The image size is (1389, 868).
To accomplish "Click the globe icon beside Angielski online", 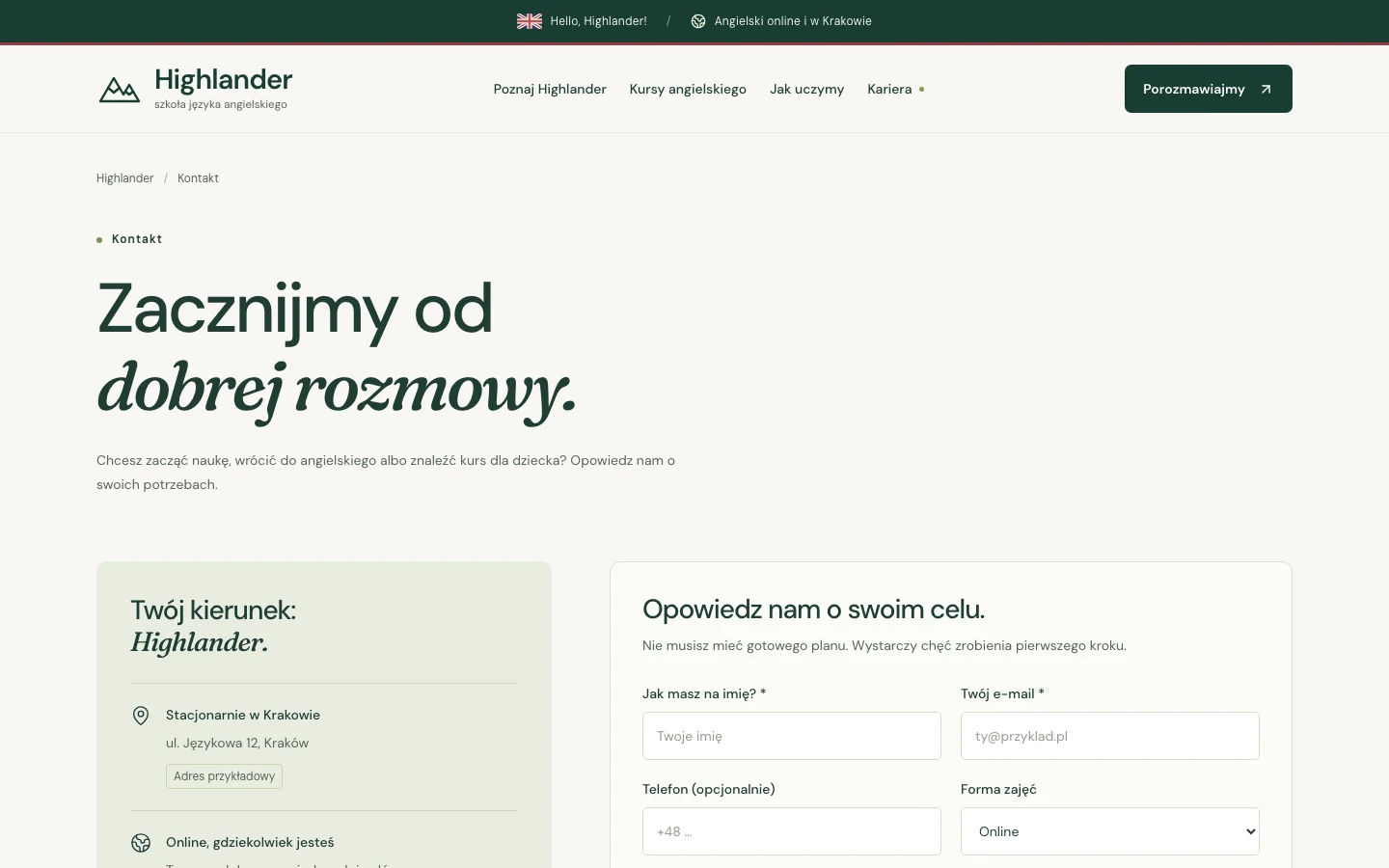I will [x=698, y=21].
